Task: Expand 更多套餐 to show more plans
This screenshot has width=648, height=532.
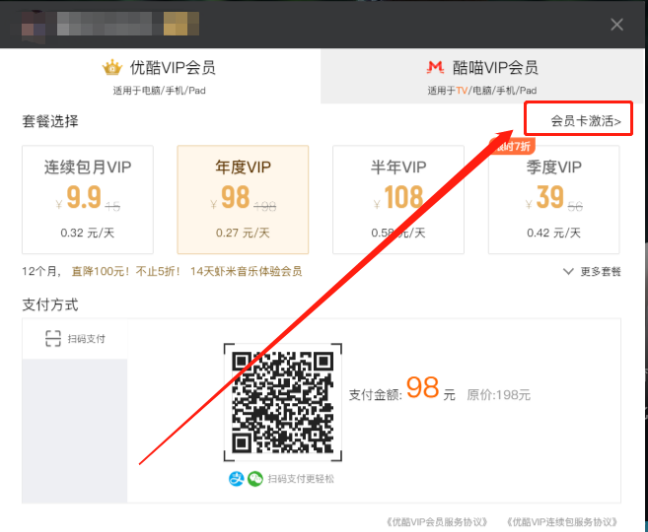Action: click(x=593, y=271)
